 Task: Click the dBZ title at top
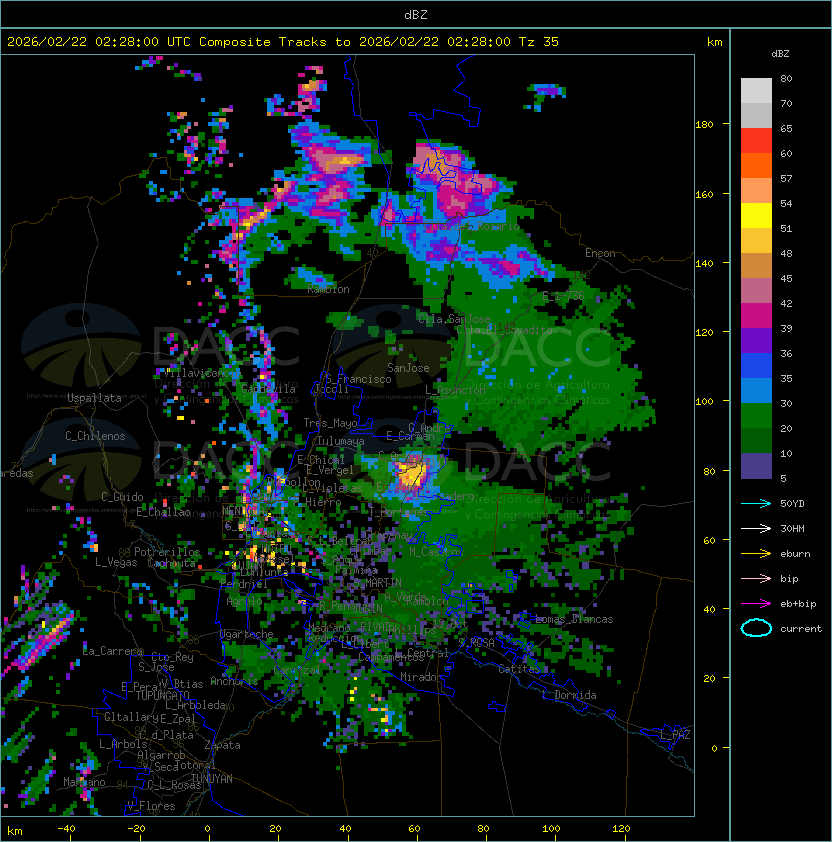click(416, 14)
